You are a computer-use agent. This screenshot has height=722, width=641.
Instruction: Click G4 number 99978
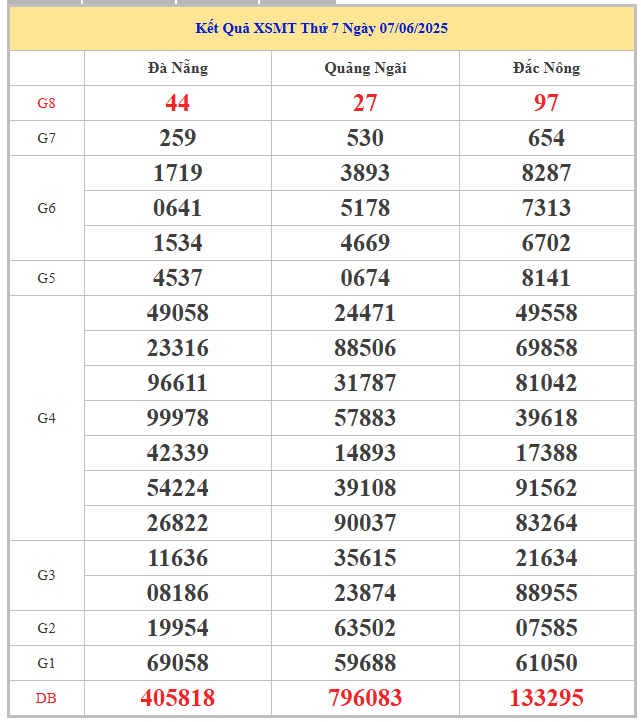coord(178,418)
